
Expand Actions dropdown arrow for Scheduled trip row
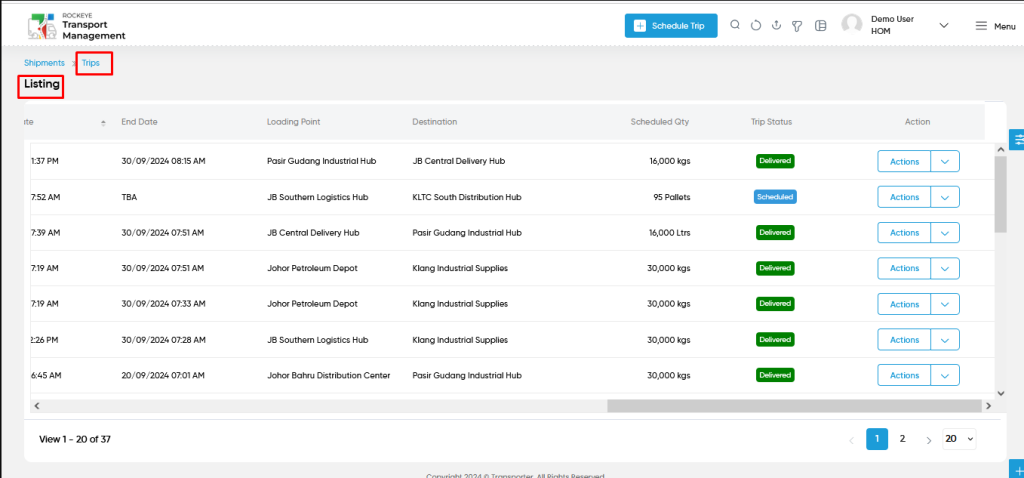(945, 197)
